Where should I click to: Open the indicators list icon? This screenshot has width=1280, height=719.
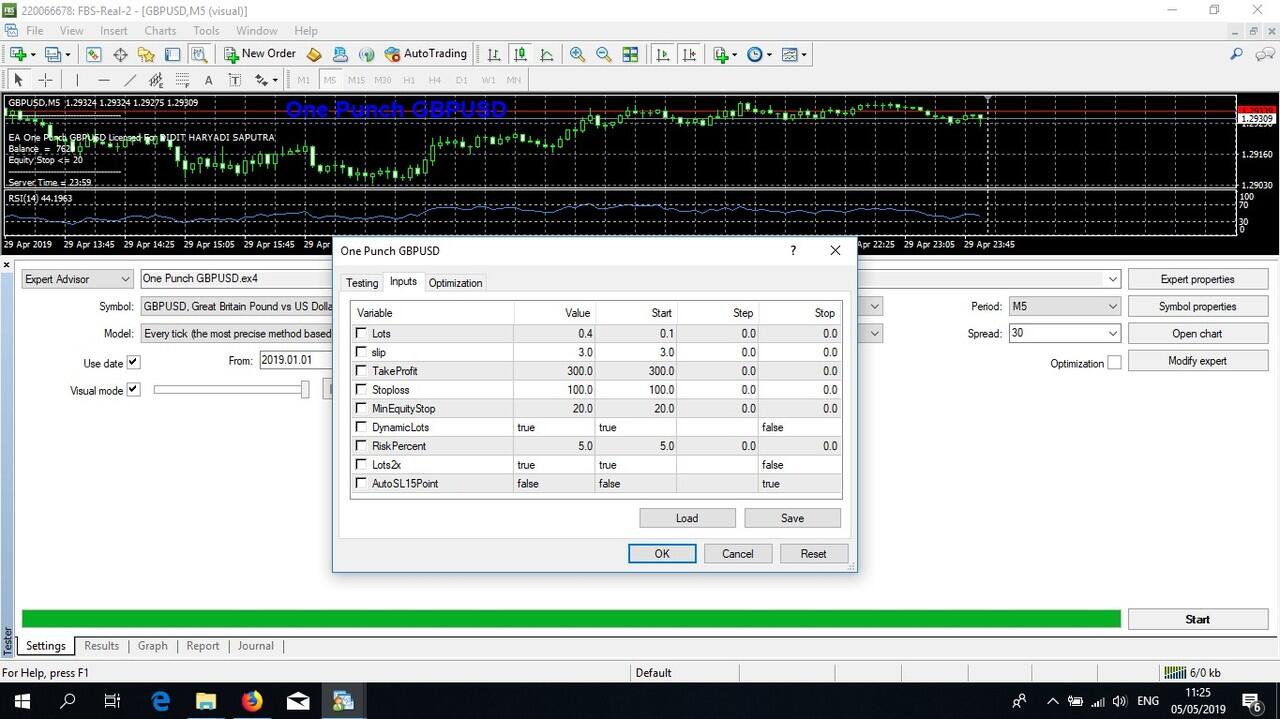coord(720,54)
